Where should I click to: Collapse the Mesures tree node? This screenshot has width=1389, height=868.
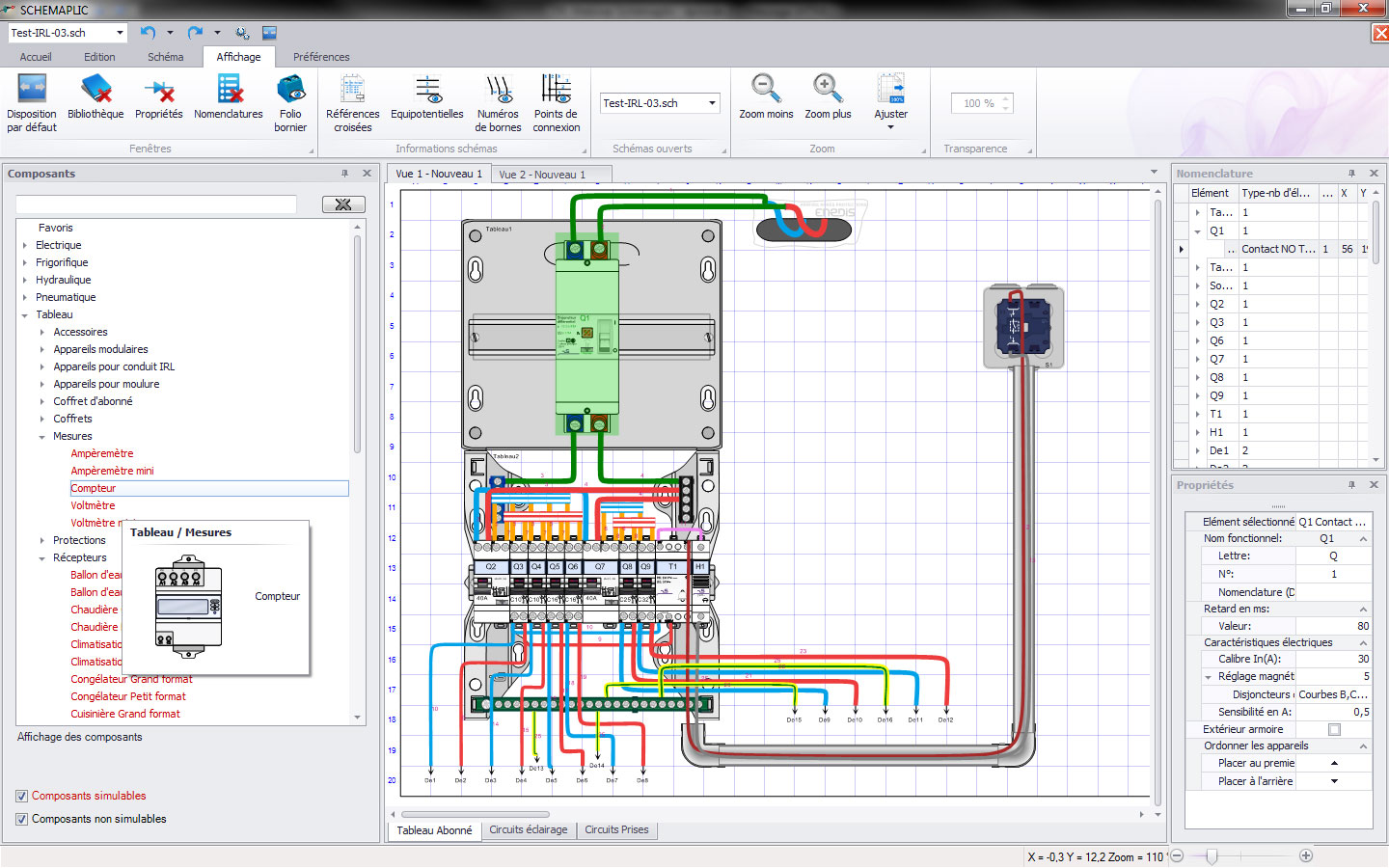tap(42, 437)
